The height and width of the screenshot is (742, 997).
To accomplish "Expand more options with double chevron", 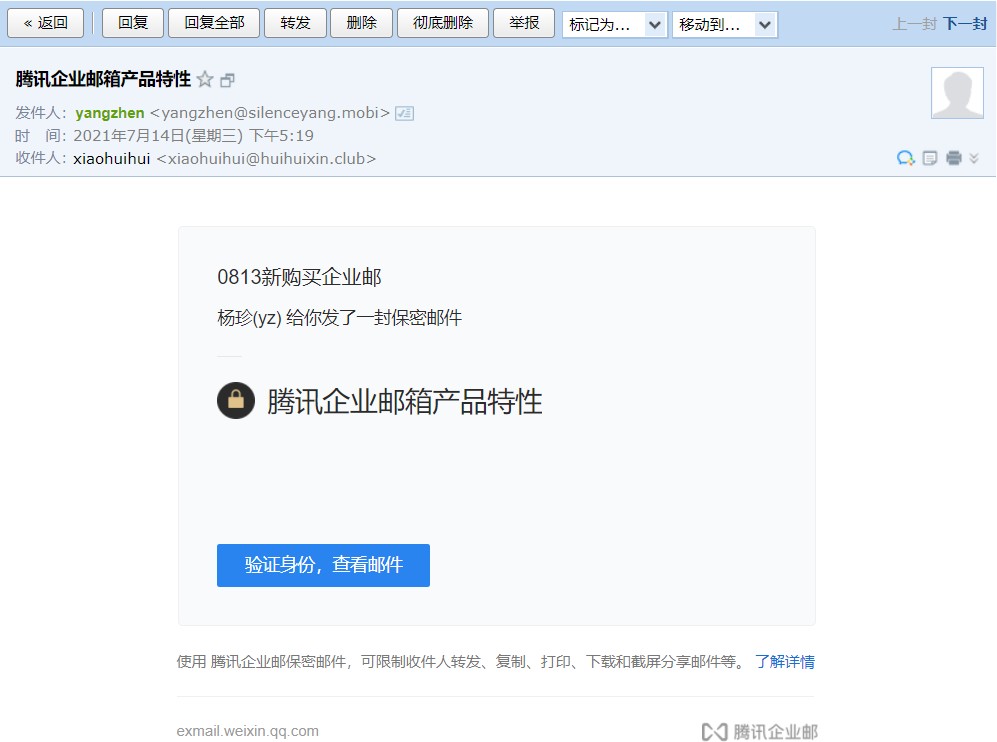I will pyautogui.click(x=974, y=158).
